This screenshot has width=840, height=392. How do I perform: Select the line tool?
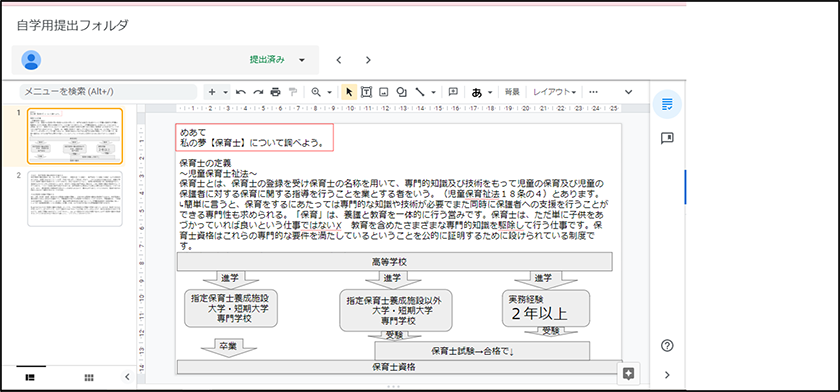[420, 92]
